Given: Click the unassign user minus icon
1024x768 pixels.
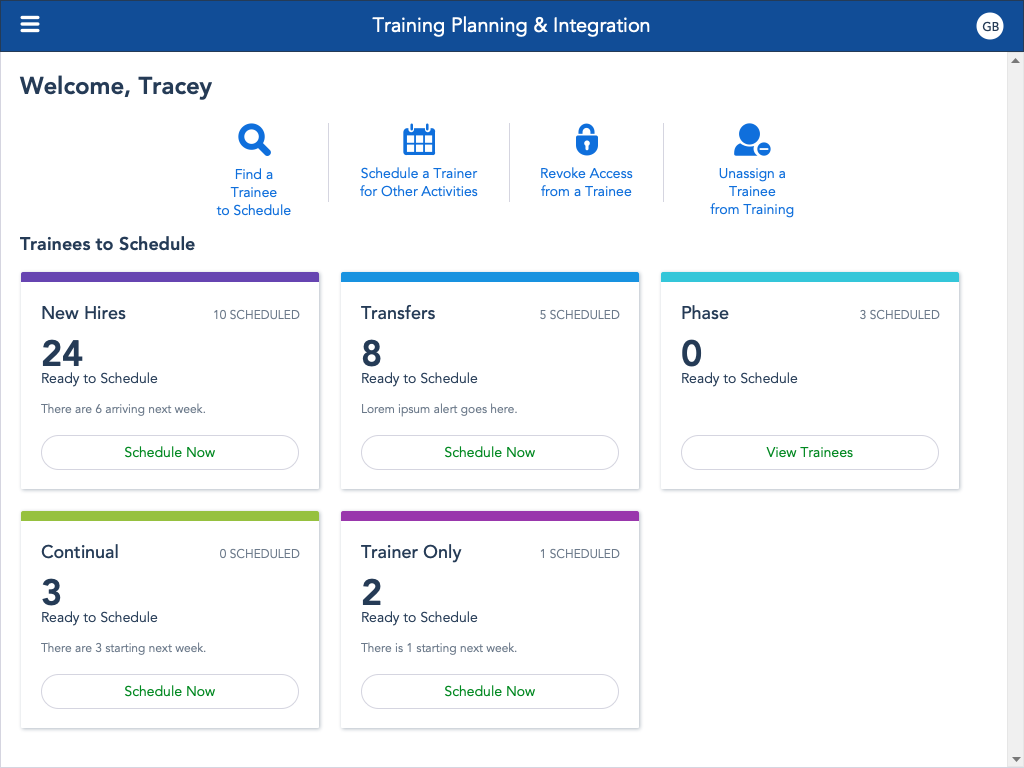Looking at the screenshot, I should click(752, 140).
